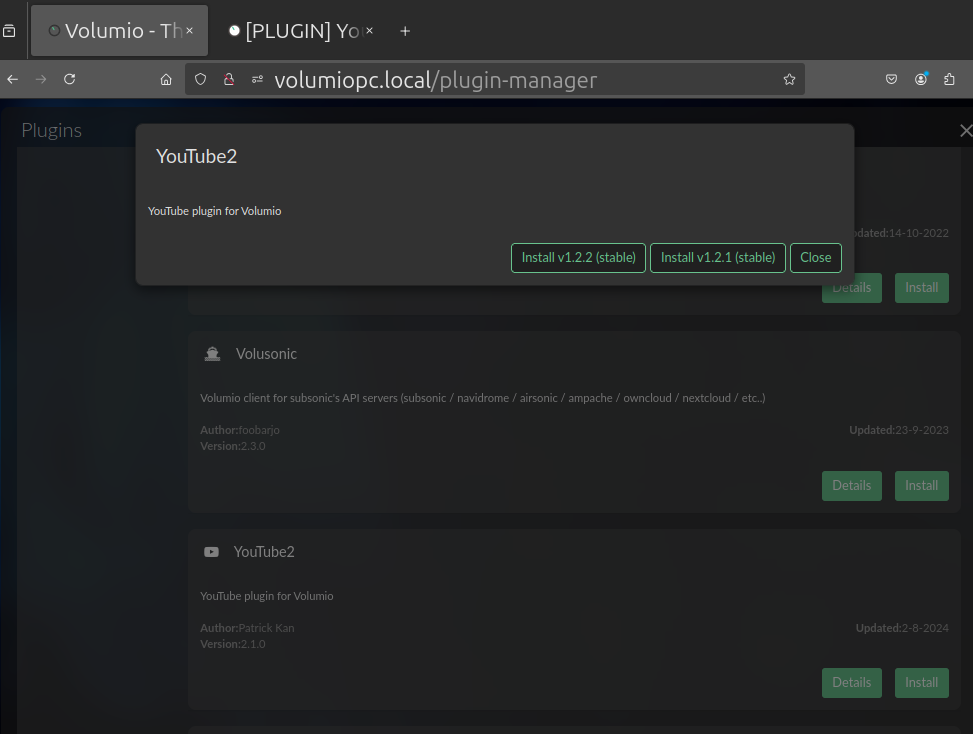Viewport: 973px width, 734px height.
Task: Install v1.2.2 (stable) of YouTube2
Action: (x=578, y=258)
